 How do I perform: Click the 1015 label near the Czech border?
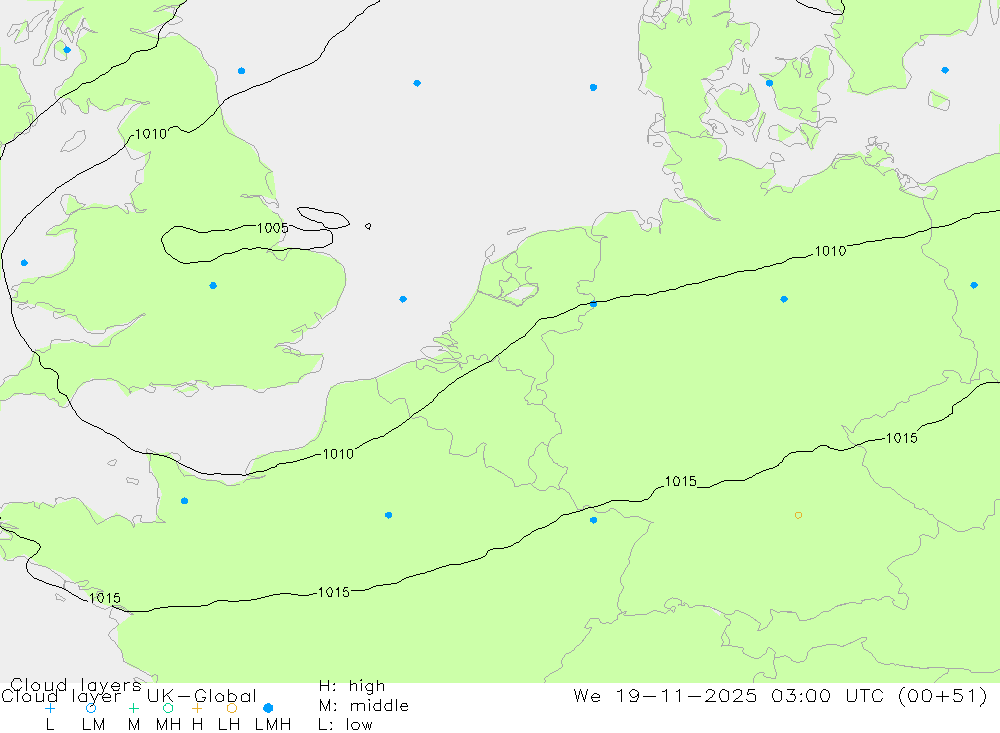coord(902,438)
